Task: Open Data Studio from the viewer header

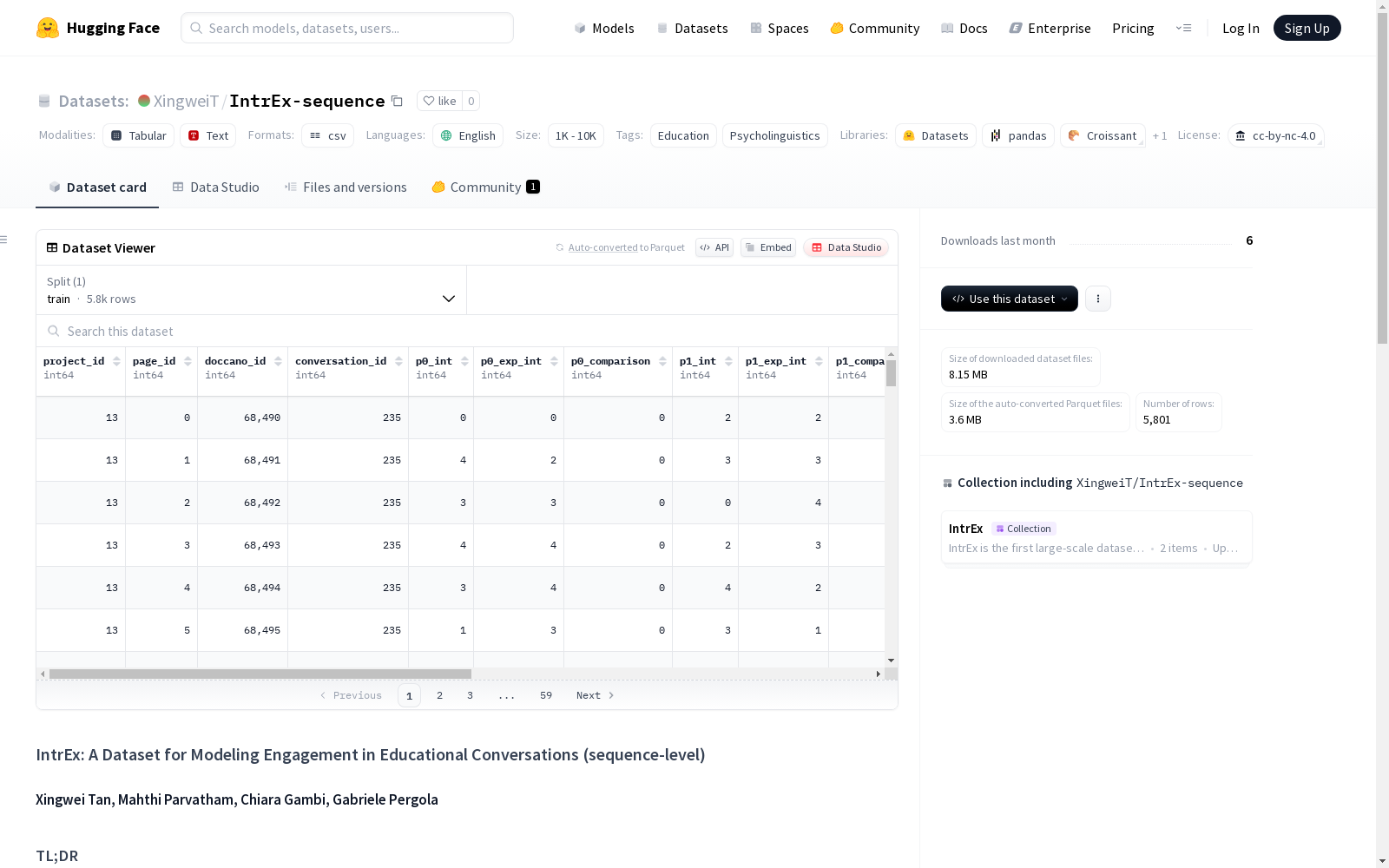Action: [x=846, y=247]
